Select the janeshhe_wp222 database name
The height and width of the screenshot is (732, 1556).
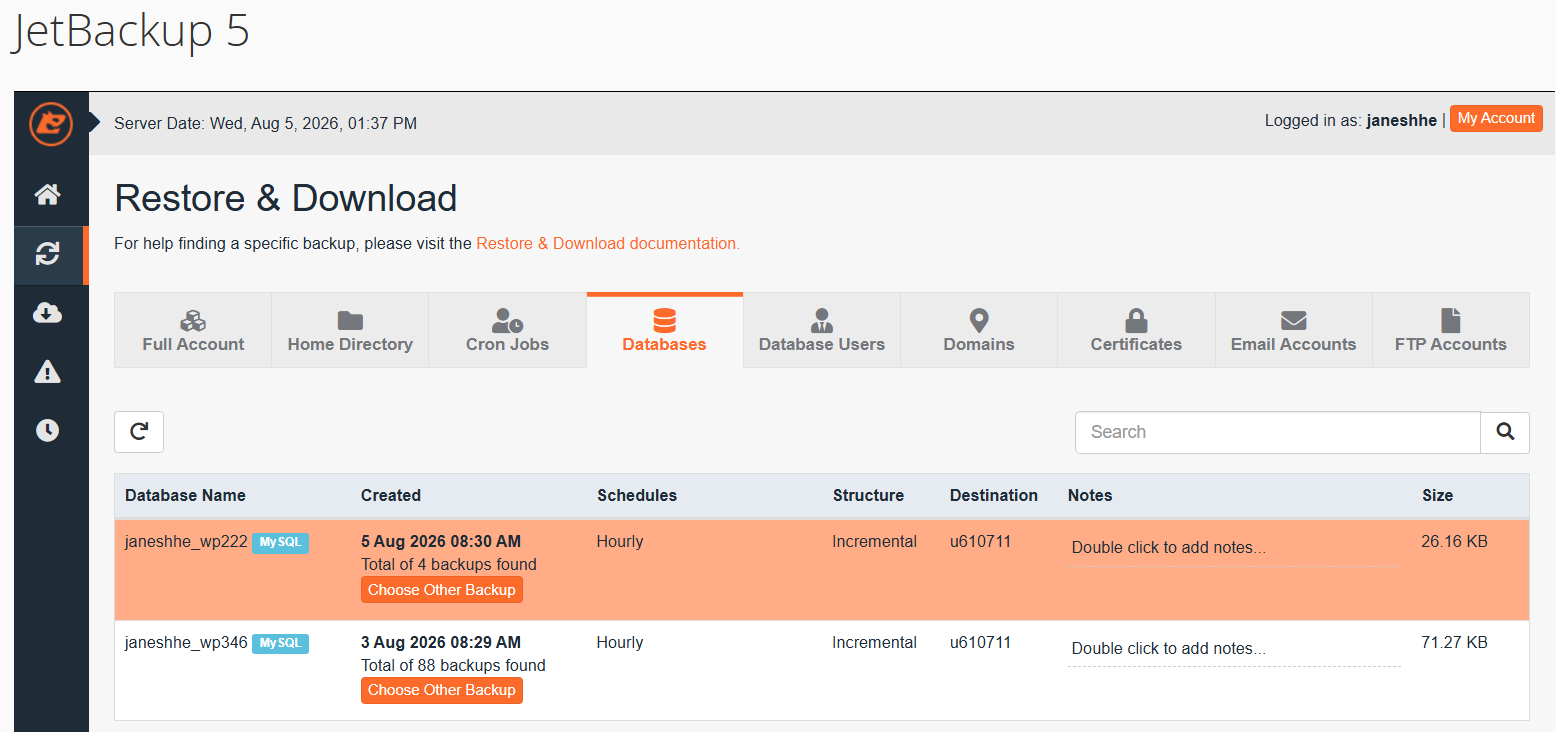(x=186, y=542)
